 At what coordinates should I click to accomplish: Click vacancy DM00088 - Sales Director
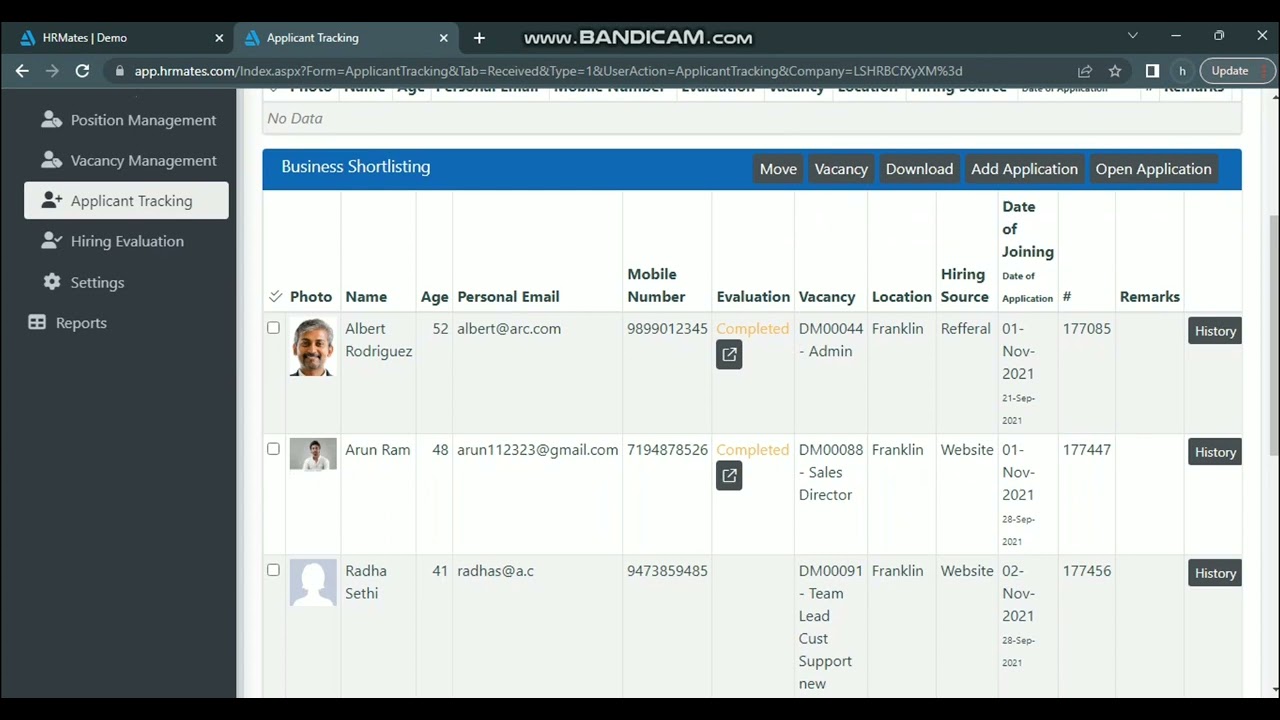pos(830,472)
